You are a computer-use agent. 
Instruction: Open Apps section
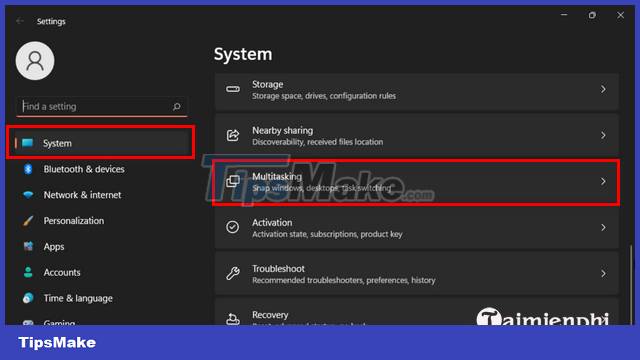[x=54, y=247]
